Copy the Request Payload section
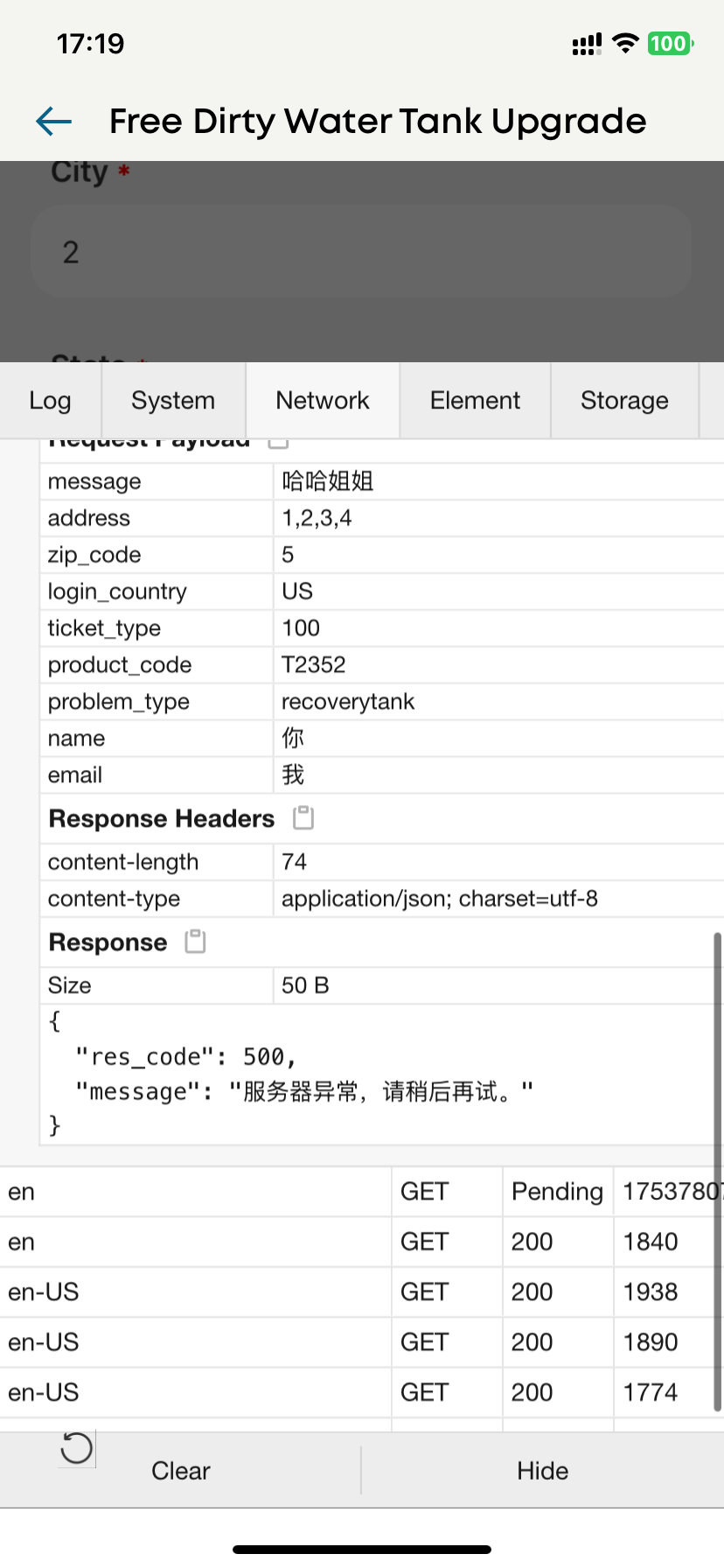This screenshot has height=1568, width=724. [x=278, y=442]
